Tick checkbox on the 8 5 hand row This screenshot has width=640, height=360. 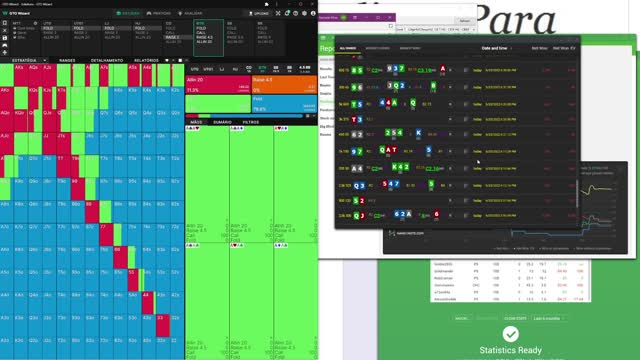(466, 70)
